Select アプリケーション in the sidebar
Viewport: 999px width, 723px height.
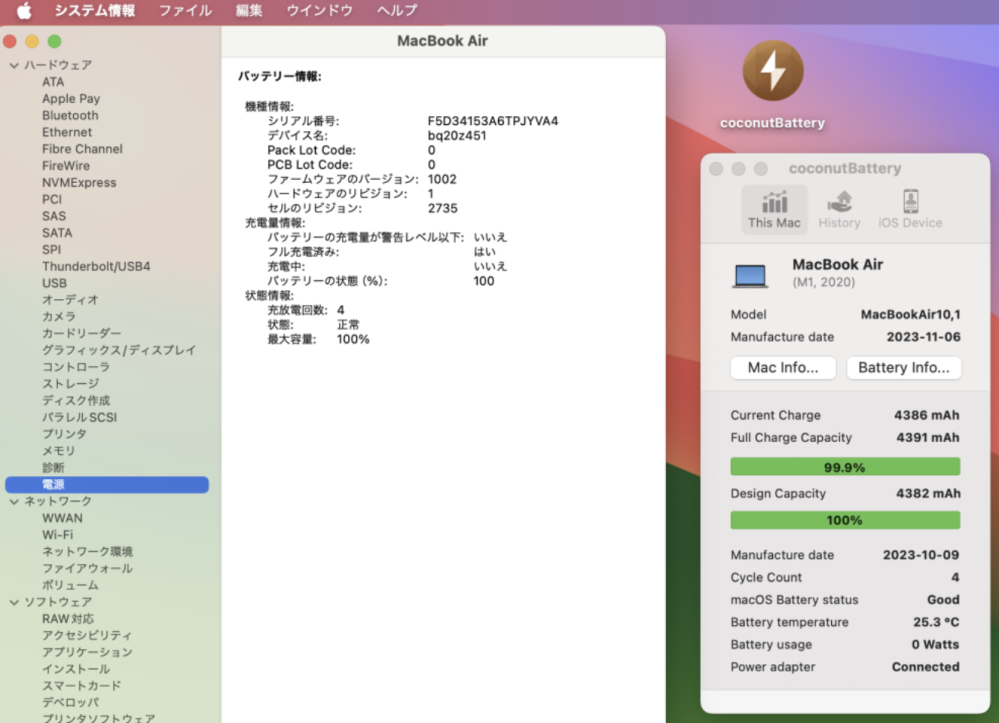click(87, 652)
